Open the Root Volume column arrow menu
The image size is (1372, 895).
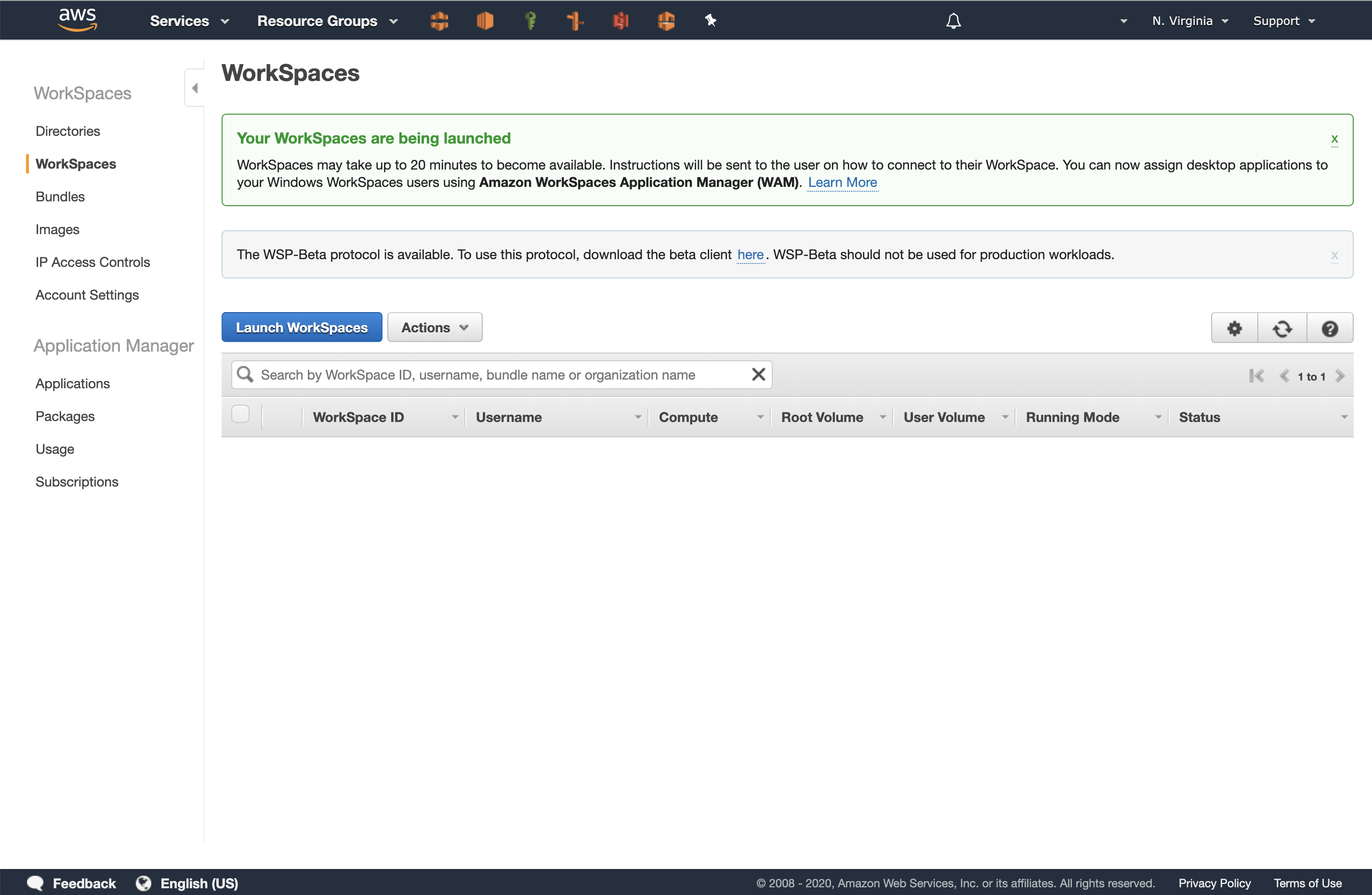(882, 417)
